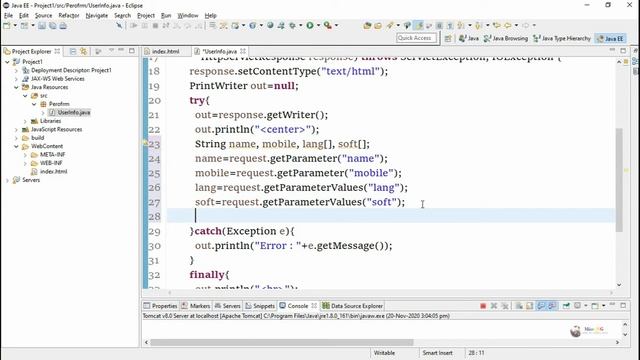The height and width of the screenshot is (360, 640).
Task: Click the Smart Insert status bar entry
Action: [437, 353]
